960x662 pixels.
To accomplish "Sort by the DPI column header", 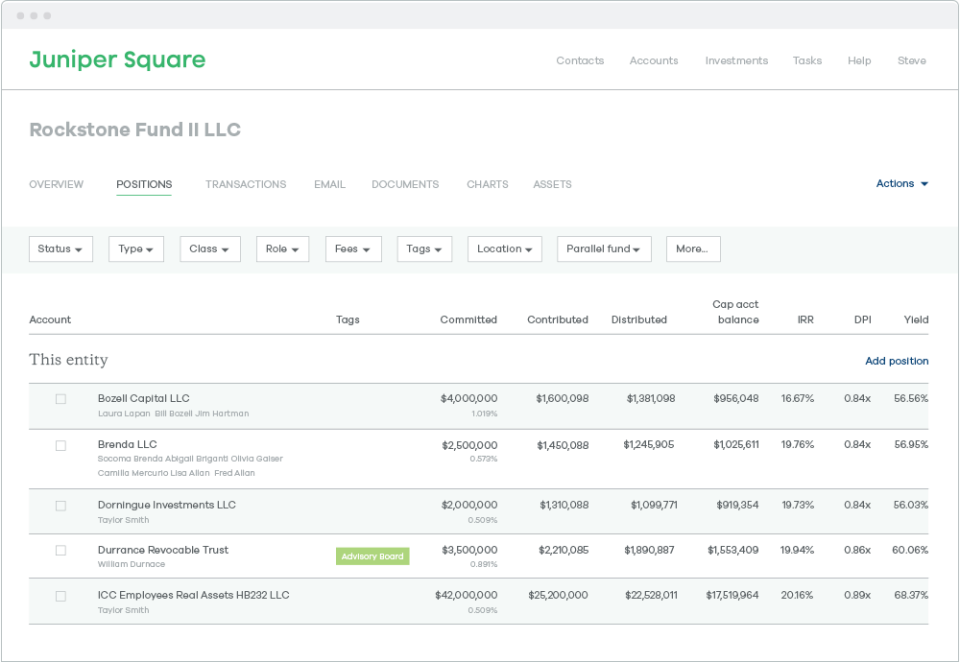I will [x=863, y=320].
